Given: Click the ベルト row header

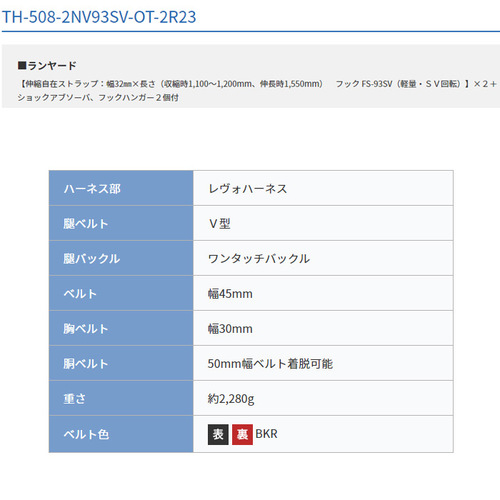Looking at the screenshot, I should pyautogui.click(x=121, y=293).
